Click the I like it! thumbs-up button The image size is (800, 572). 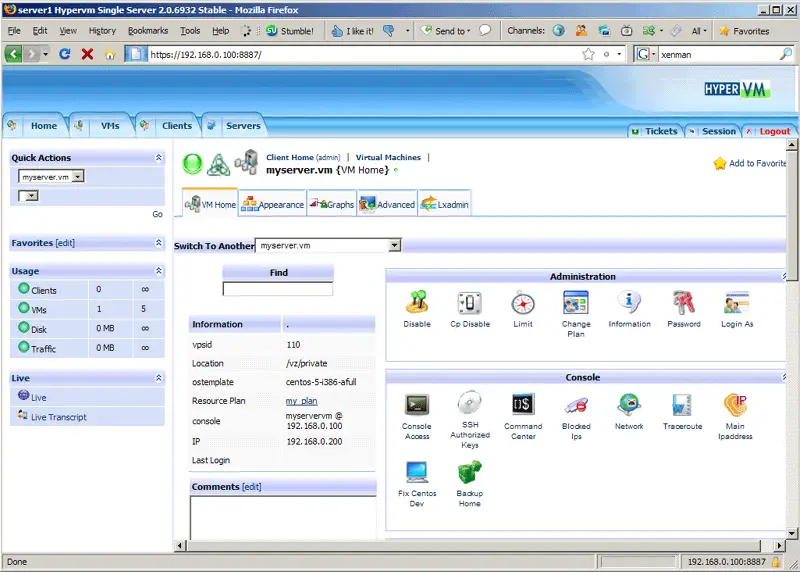click(352, 31)
